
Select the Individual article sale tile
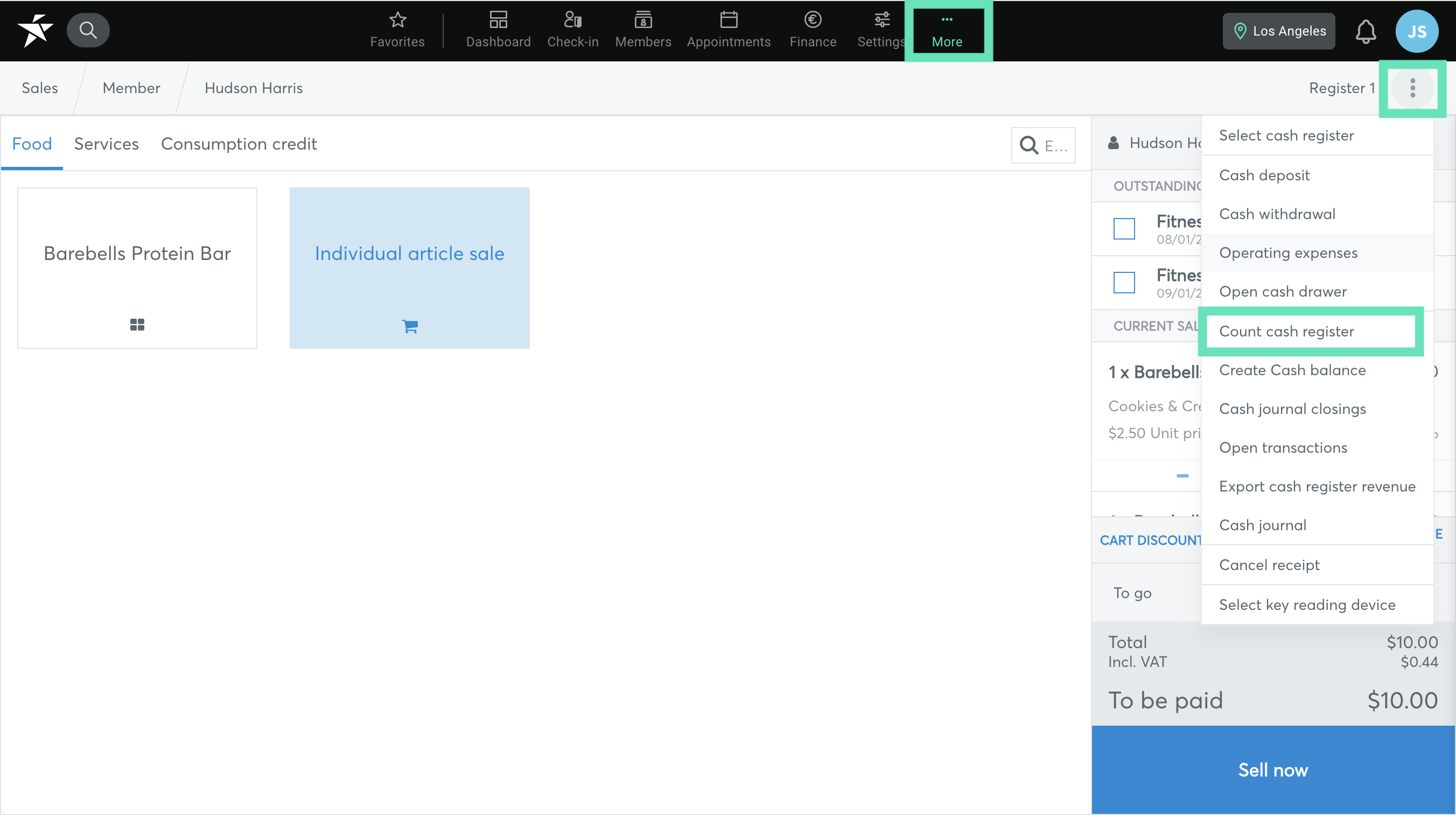410,268
